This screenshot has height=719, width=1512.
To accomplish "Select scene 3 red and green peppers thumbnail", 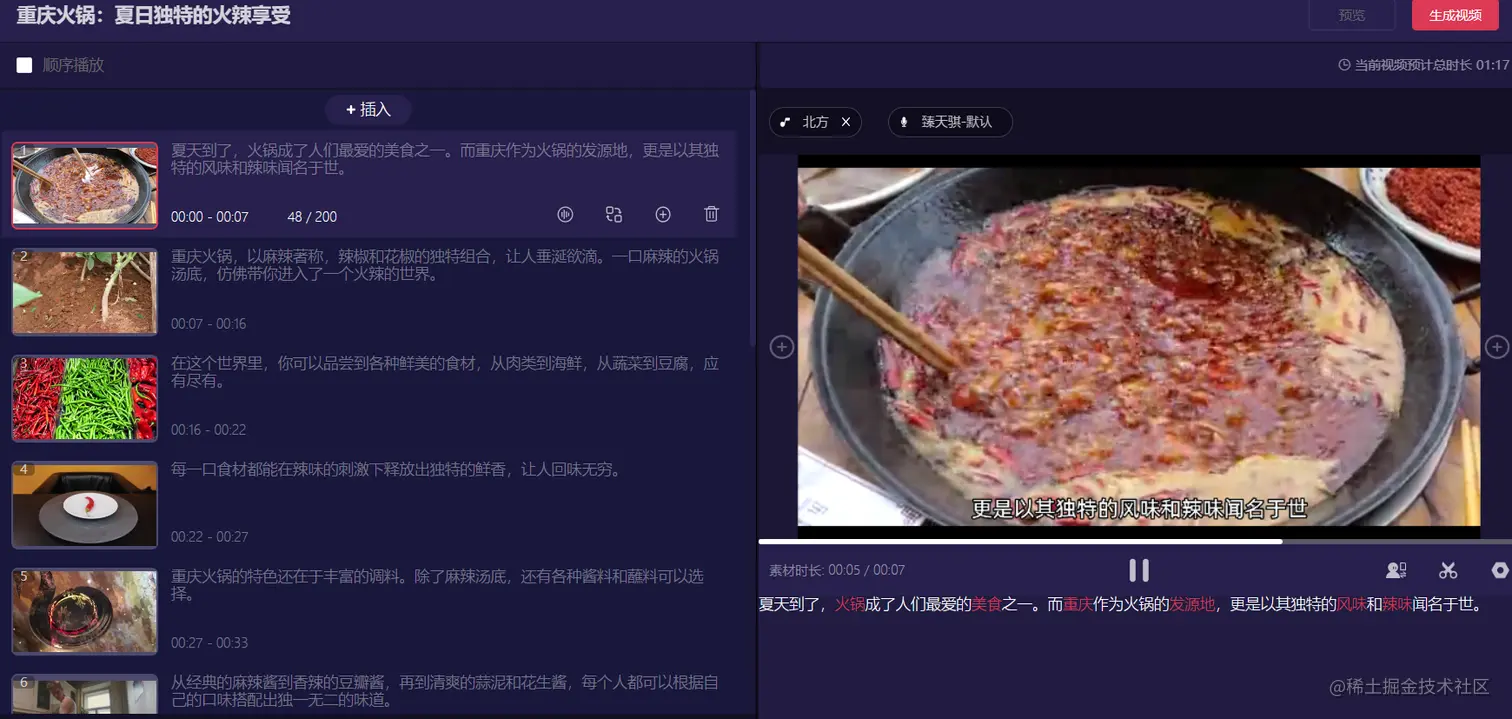I will point(85,398).
